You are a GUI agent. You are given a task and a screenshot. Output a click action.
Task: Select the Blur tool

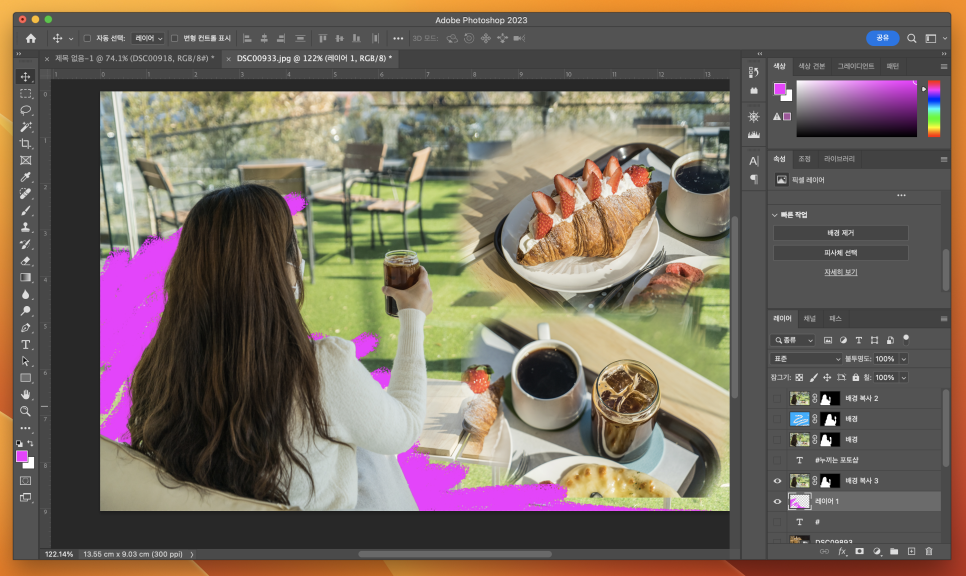click(x=25, y=294)
